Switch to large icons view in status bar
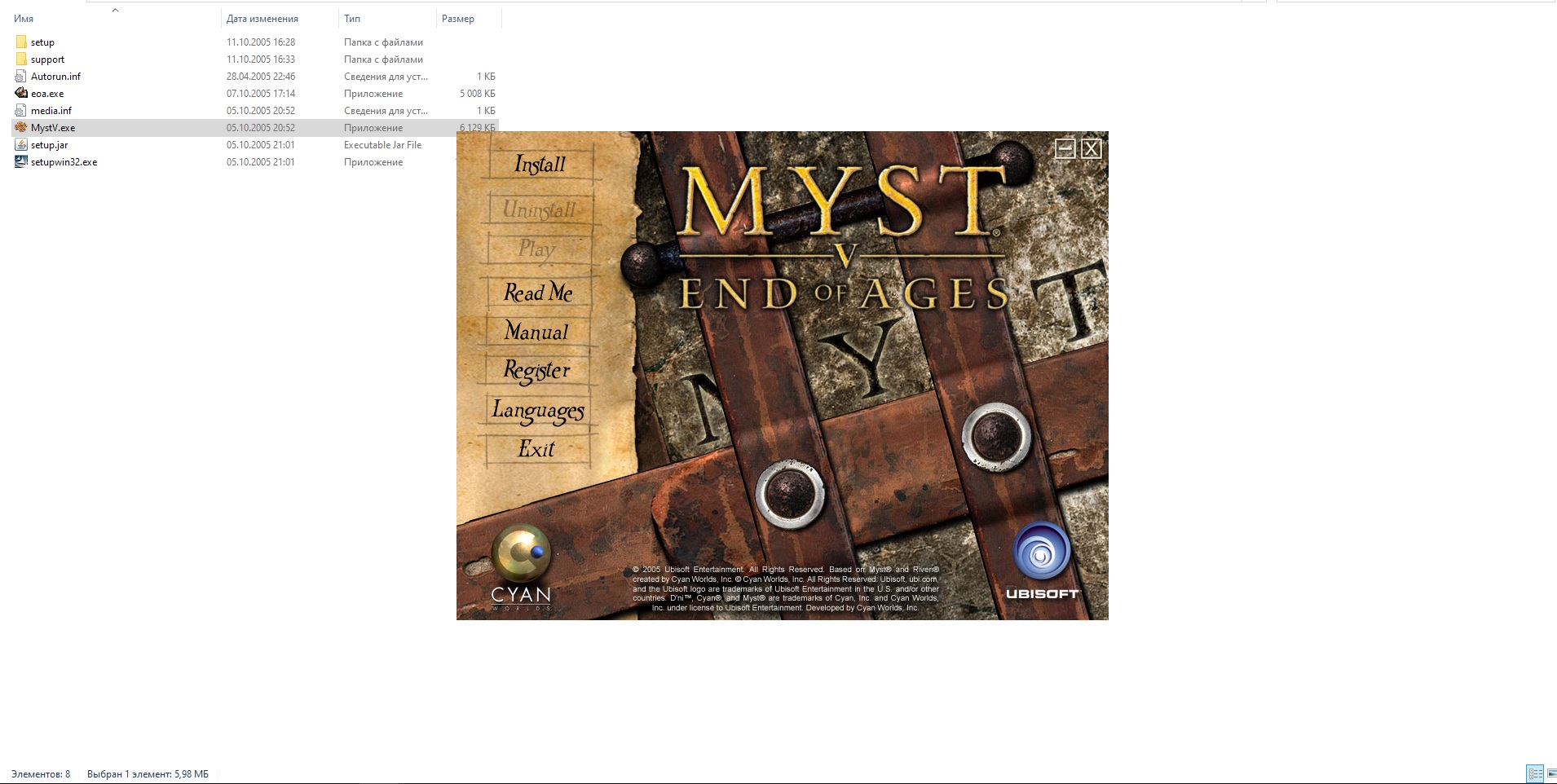The width and height of the screenshot is (1557, 784). (x=1551, y=773)
